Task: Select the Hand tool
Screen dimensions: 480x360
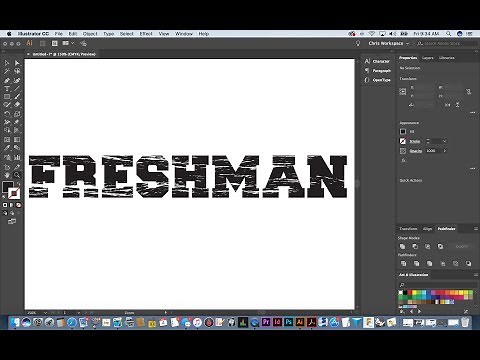Action: click(x=7, y=175)
